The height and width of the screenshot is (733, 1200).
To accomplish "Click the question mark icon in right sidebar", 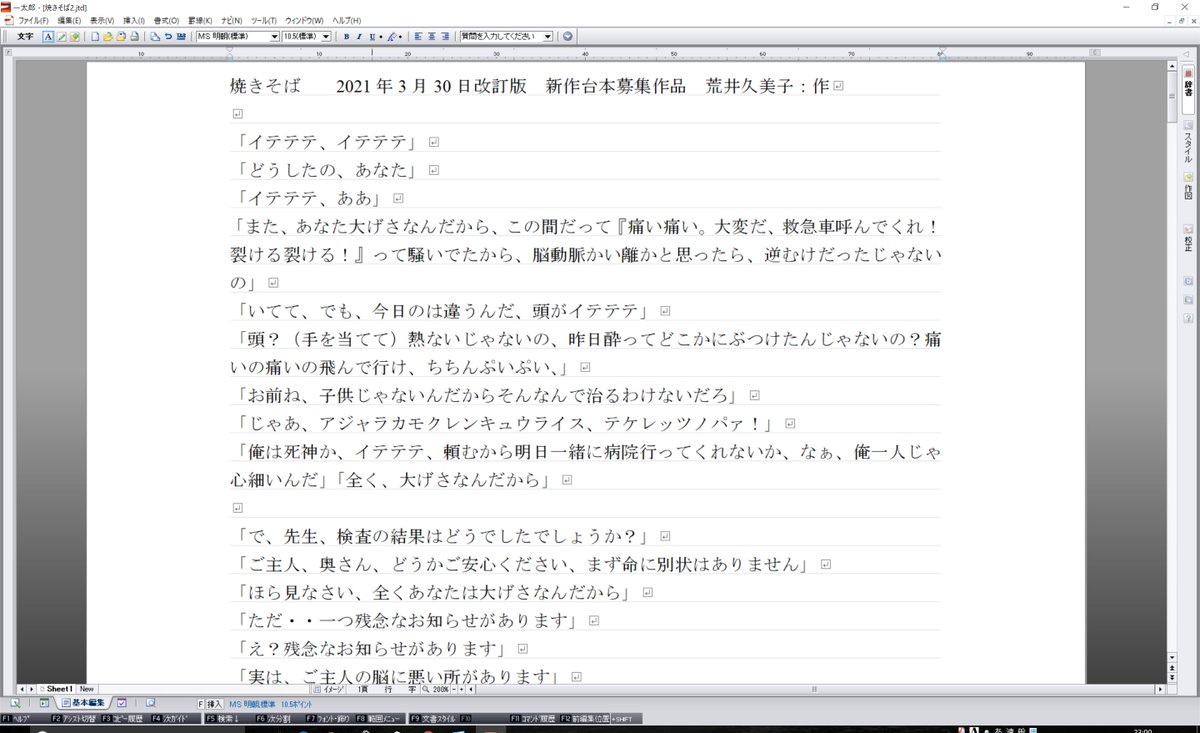I will (x=1188, y=318).
